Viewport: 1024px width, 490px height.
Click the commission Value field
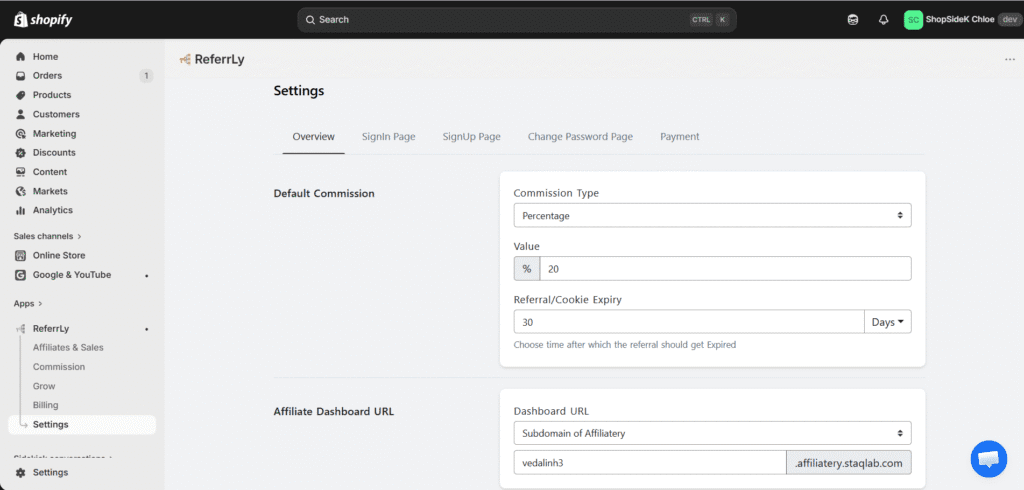(725, 269)
